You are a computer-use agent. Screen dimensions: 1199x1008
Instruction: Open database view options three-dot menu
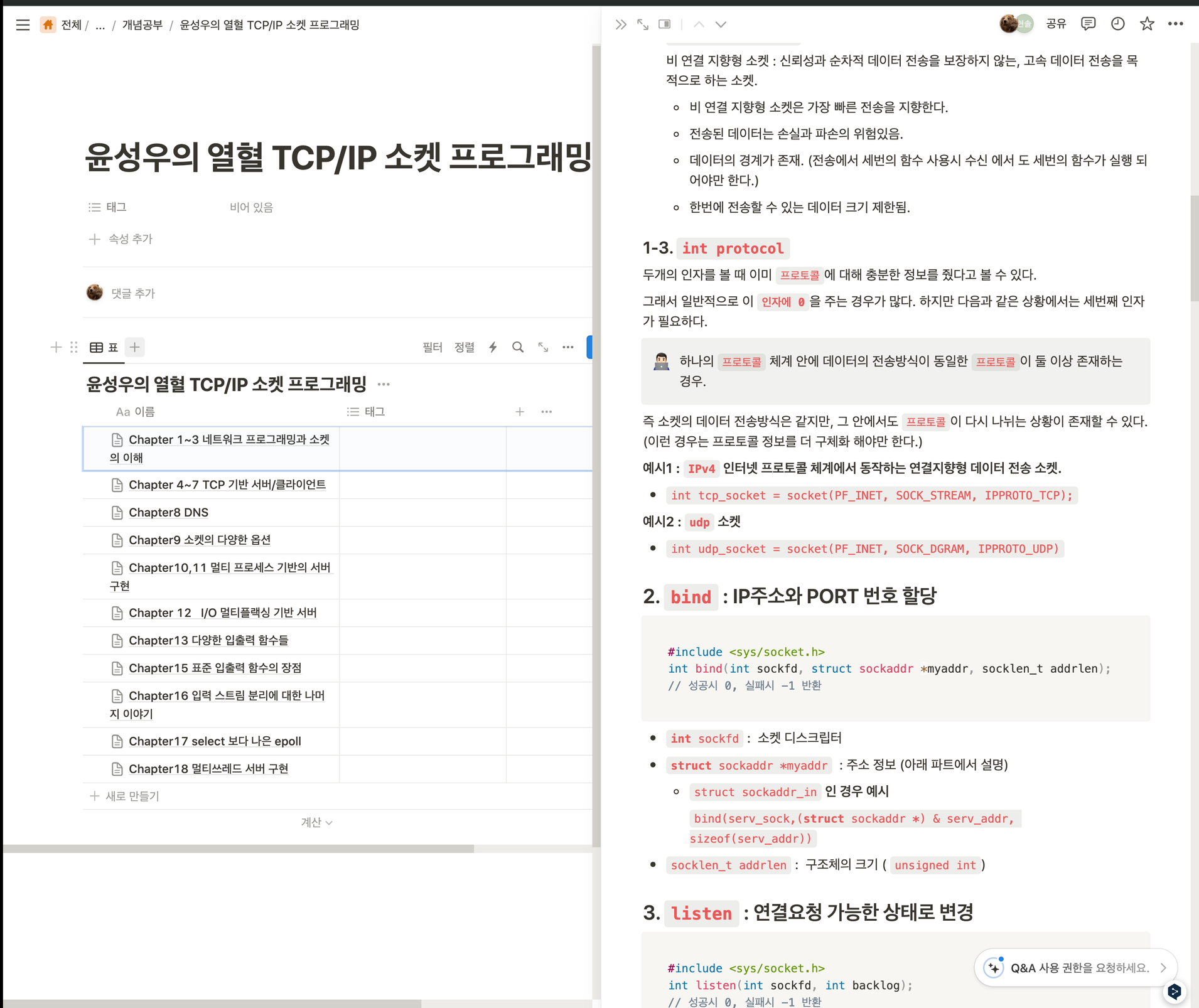coord(568,347)
